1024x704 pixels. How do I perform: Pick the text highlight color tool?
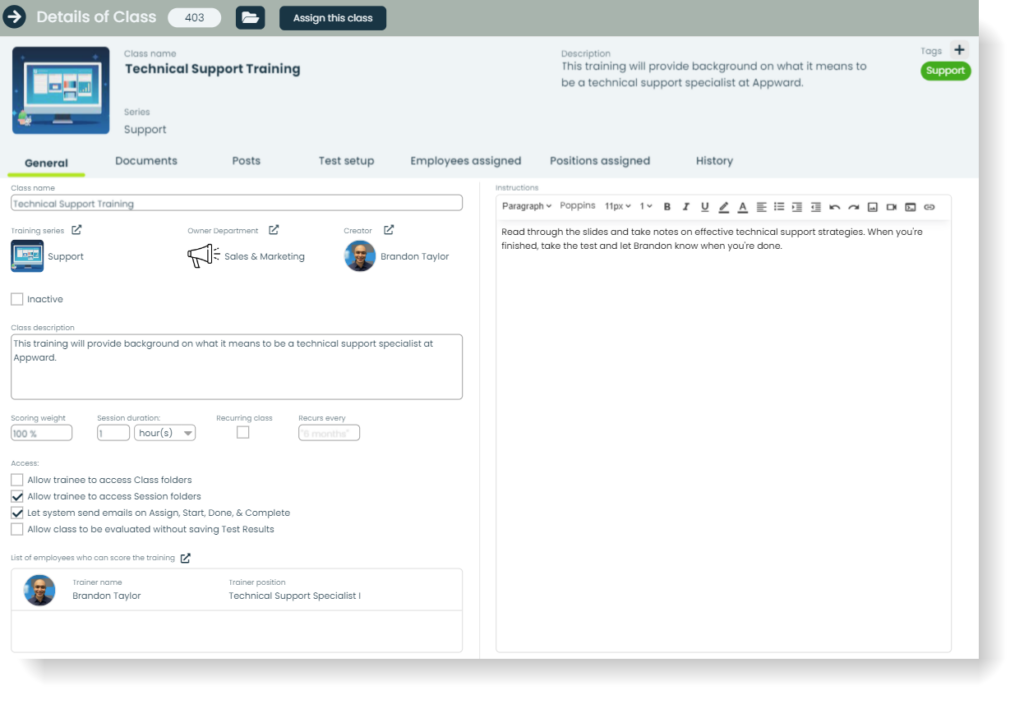coord(724,206)
